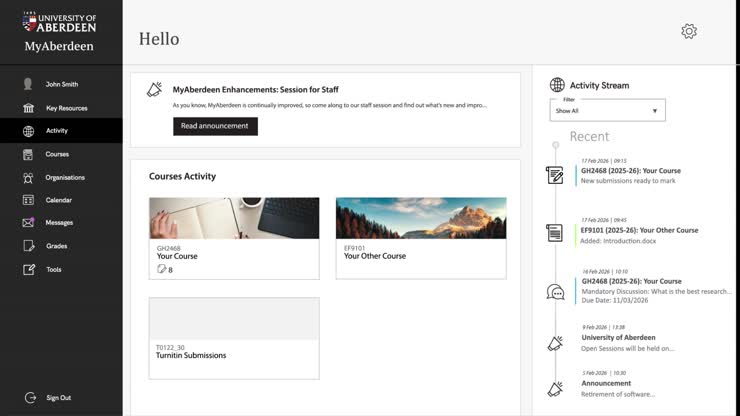Select Grades in the sidebar
The image size is (740, 416).
click(x=56, y=246)
